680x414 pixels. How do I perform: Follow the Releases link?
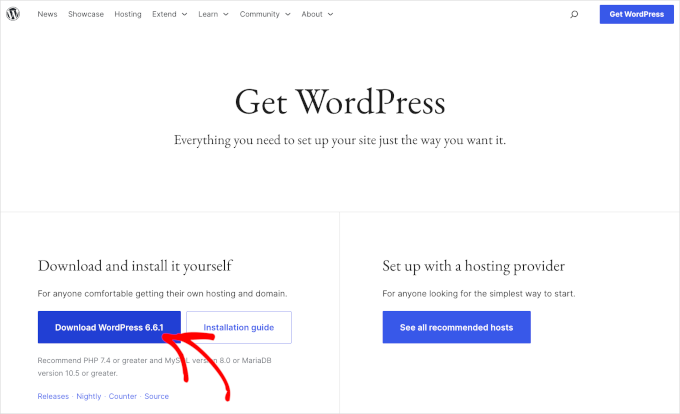(x=53, y=397)
